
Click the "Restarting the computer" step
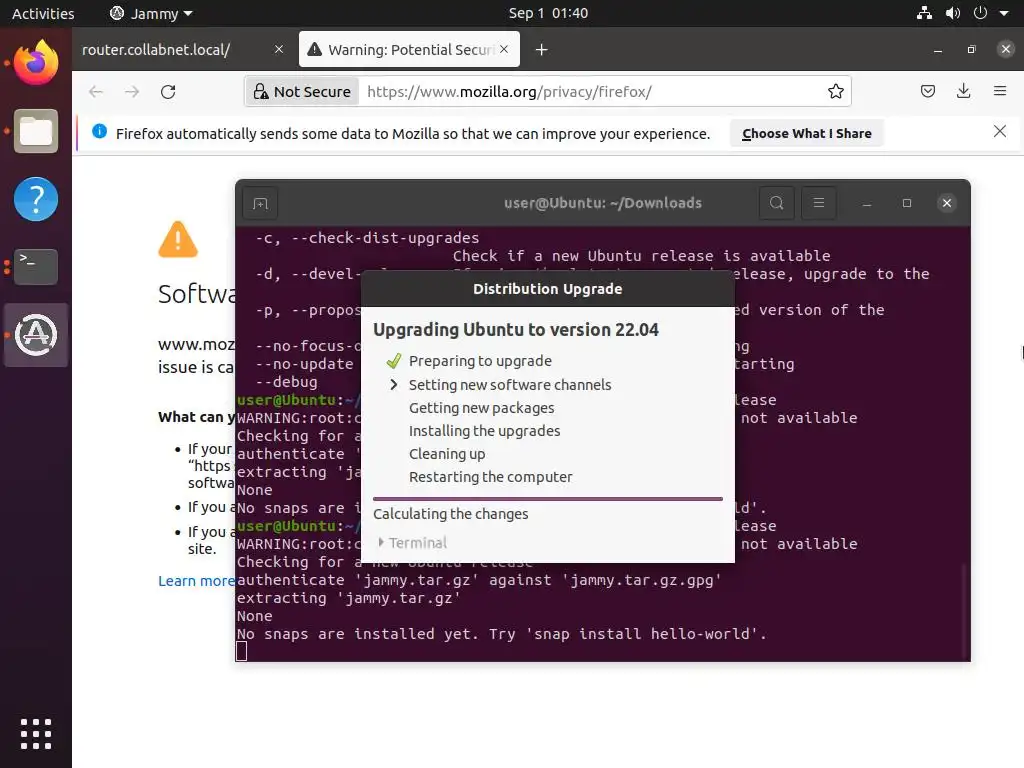(490, 477)
